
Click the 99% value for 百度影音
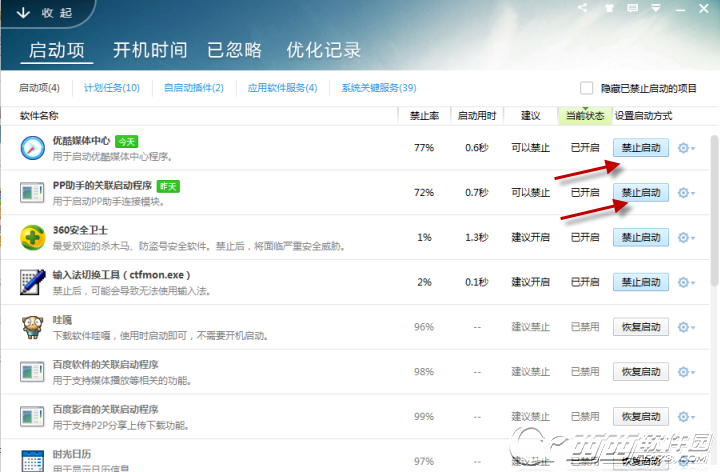click(x=424, y=416)
